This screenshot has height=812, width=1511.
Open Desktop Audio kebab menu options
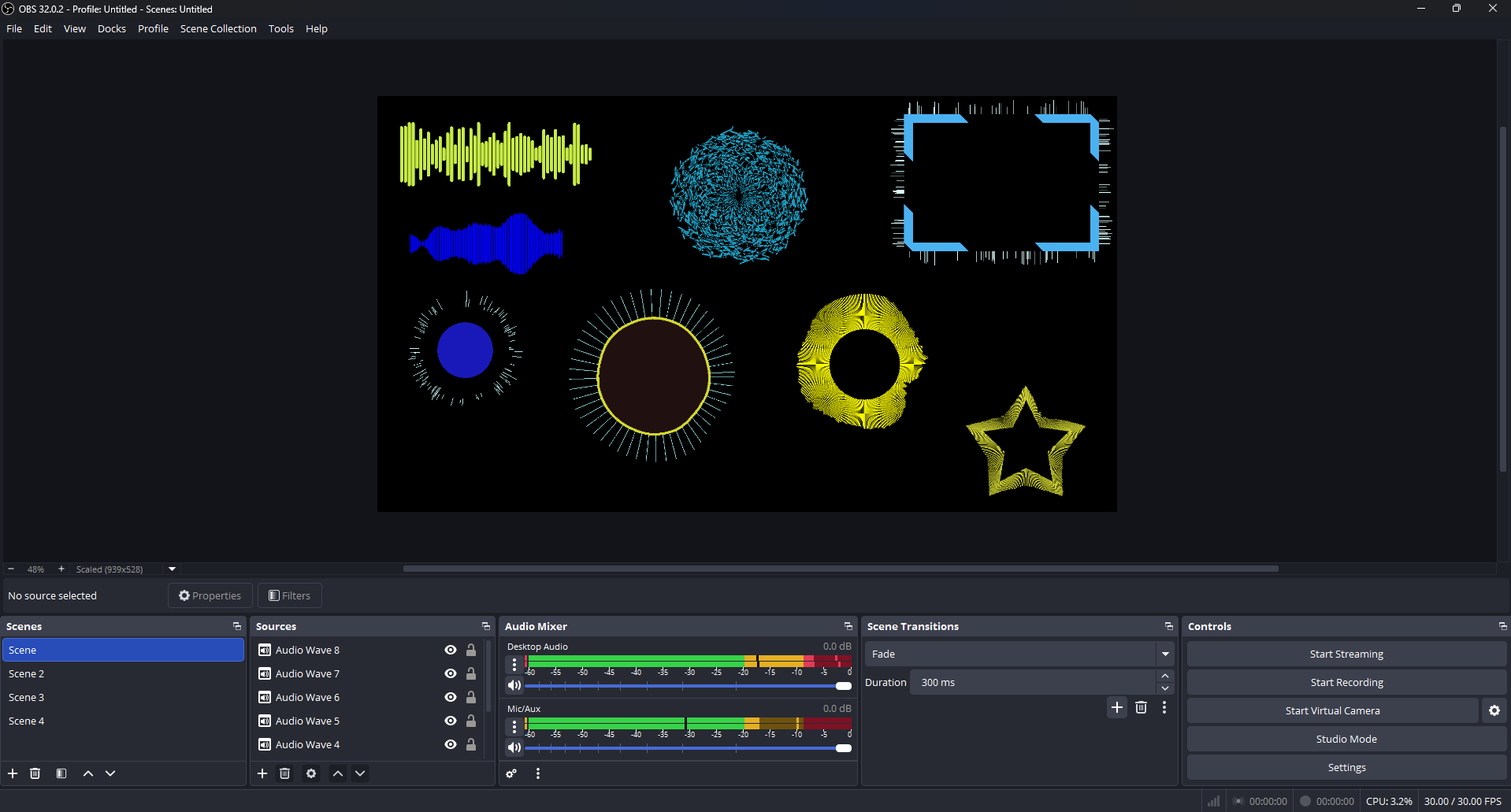[514, 664]
